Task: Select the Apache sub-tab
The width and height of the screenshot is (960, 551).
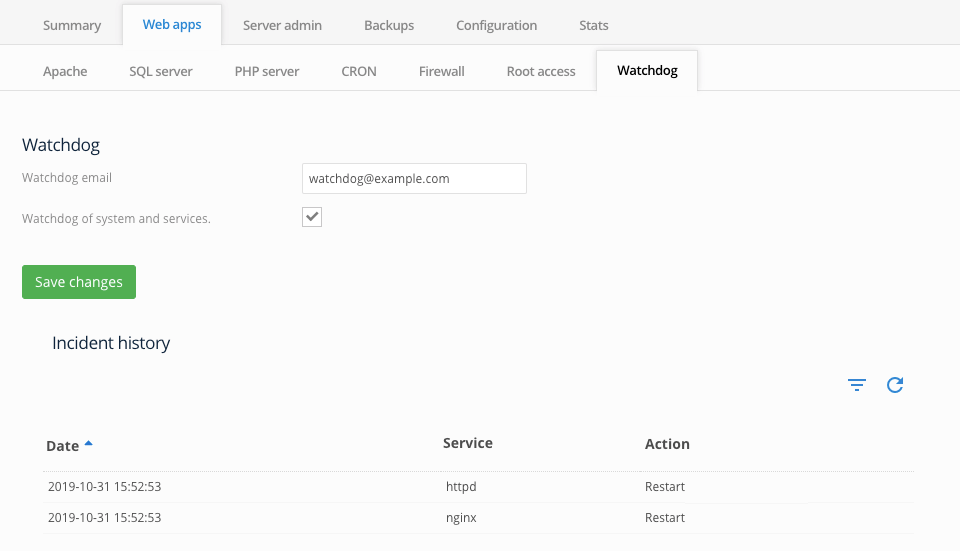Action: click(65, 71)
